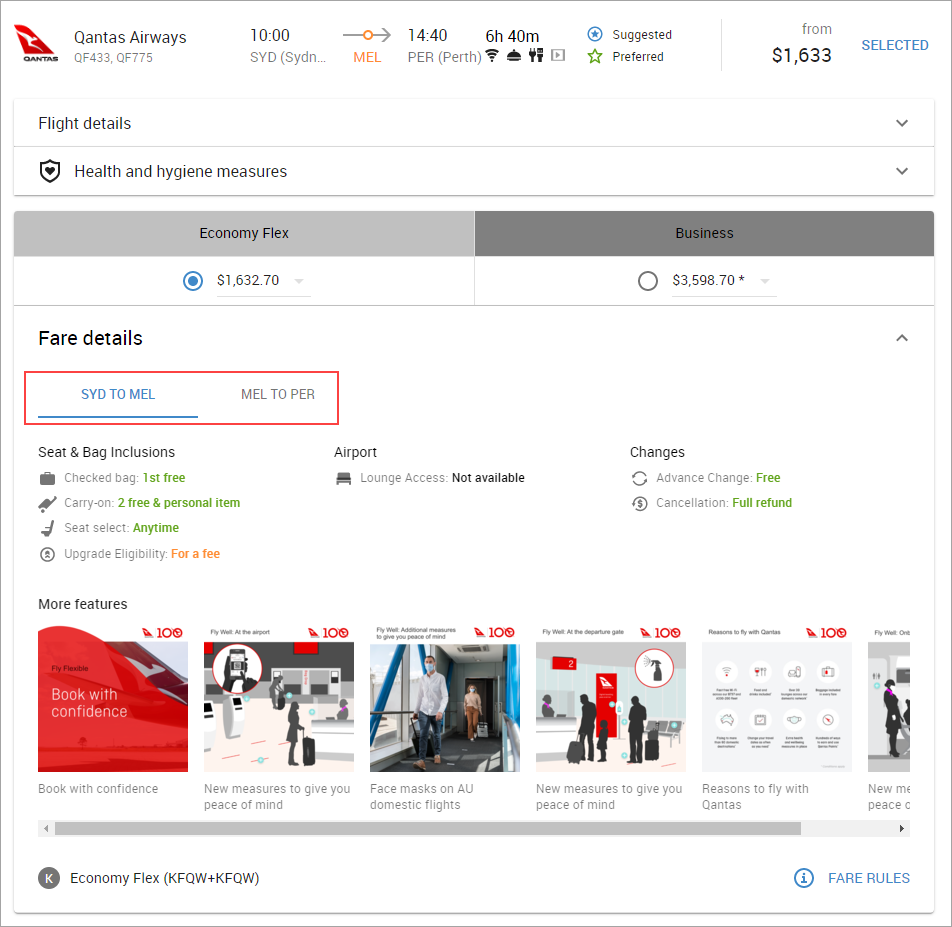
Task: Open the Face masks on AU domestic flights thumbnail
Action: coord(445,699)
